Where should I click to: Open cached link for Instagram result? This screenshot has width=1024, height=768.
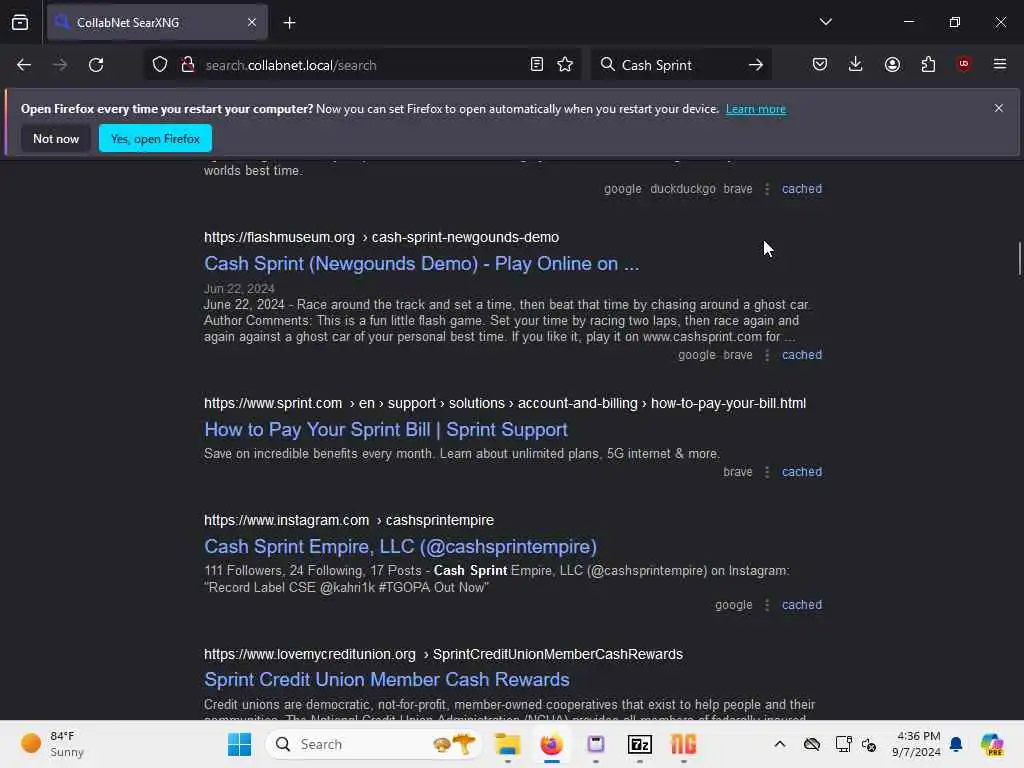click(802, 605)
